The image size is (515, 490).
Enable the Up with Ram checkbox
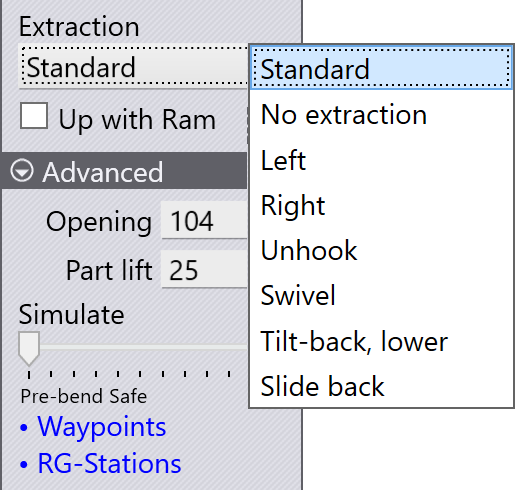click(x=34, y=116)
